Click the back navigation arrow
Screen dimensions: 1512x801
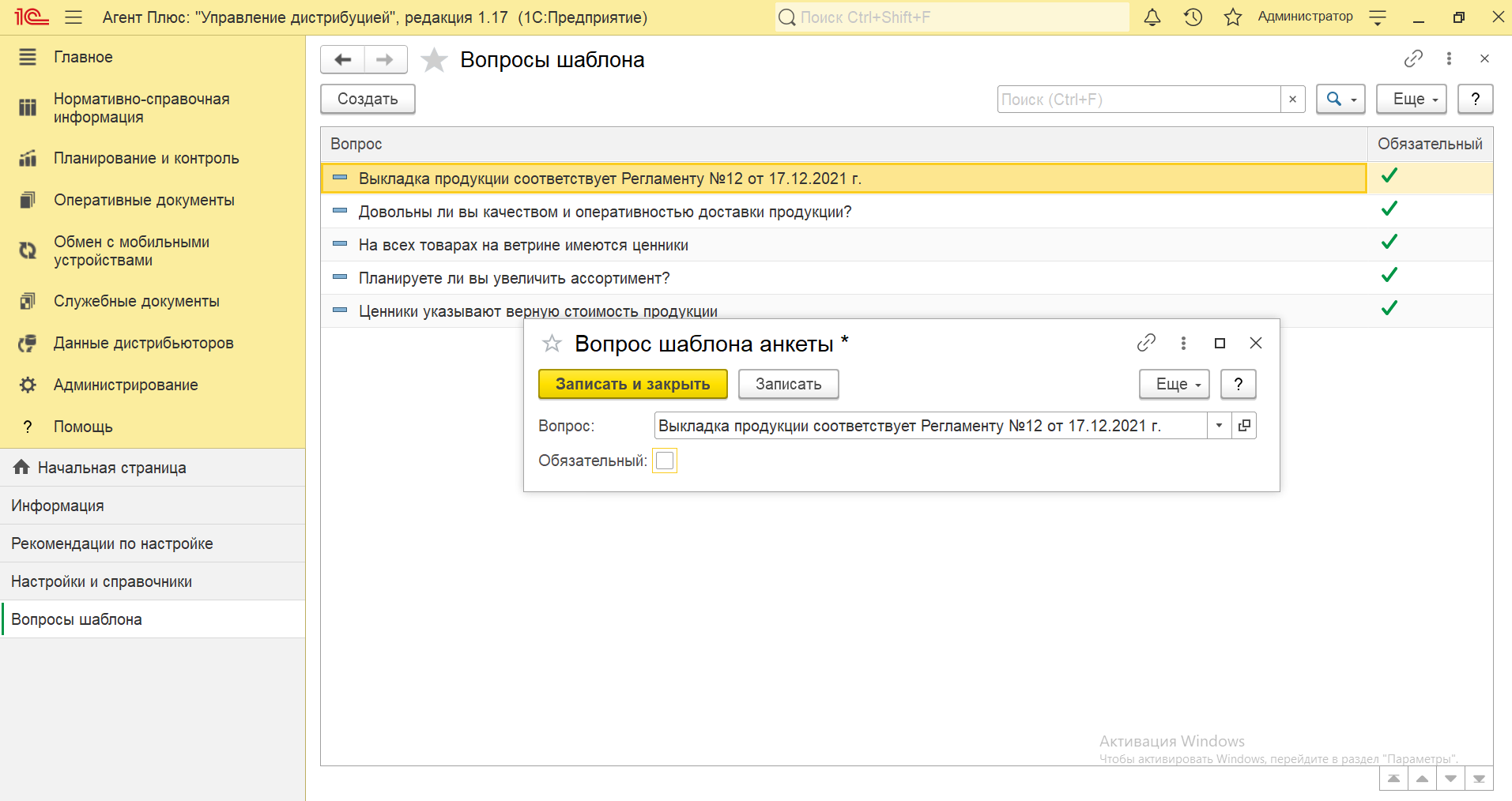point(342,60)
